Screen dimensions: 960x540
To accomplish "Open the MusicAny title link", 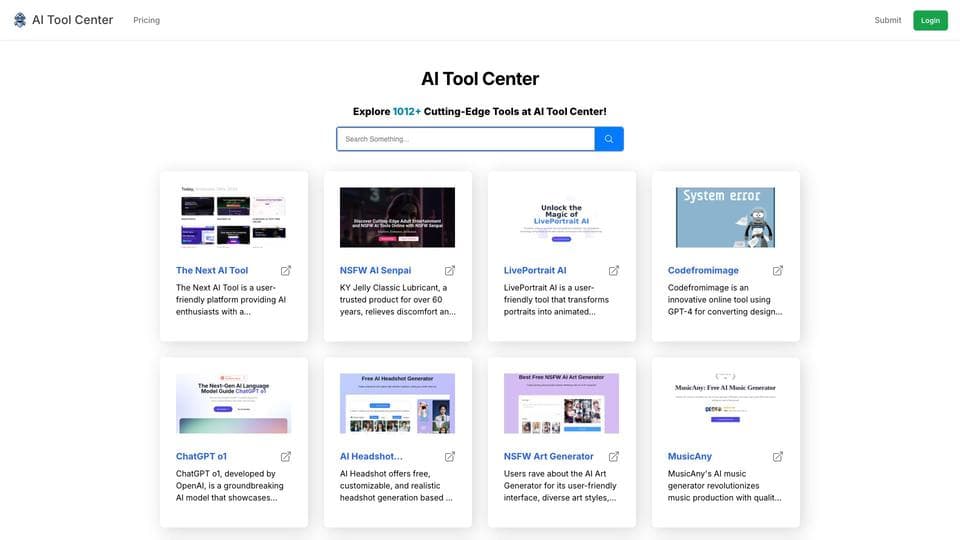I will point(689,457).
